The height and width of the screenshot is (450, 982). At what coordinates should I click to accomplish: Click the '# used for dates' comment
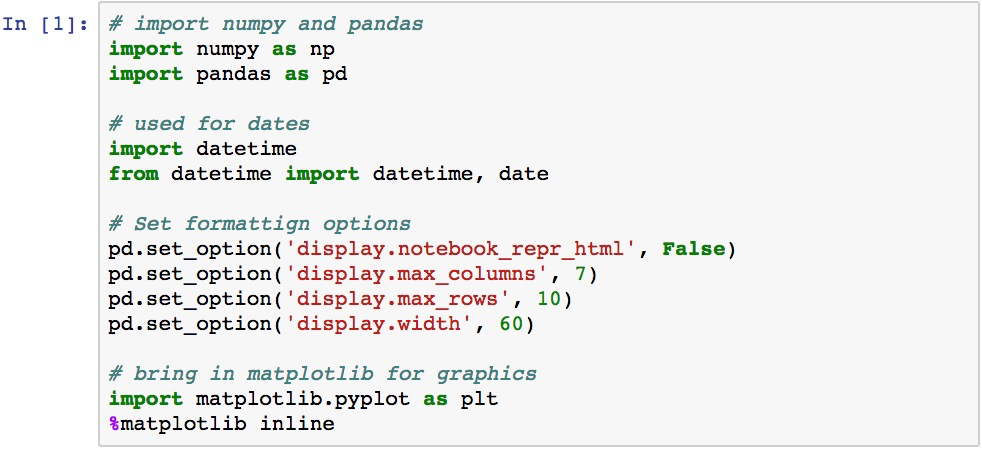(209, 124)
